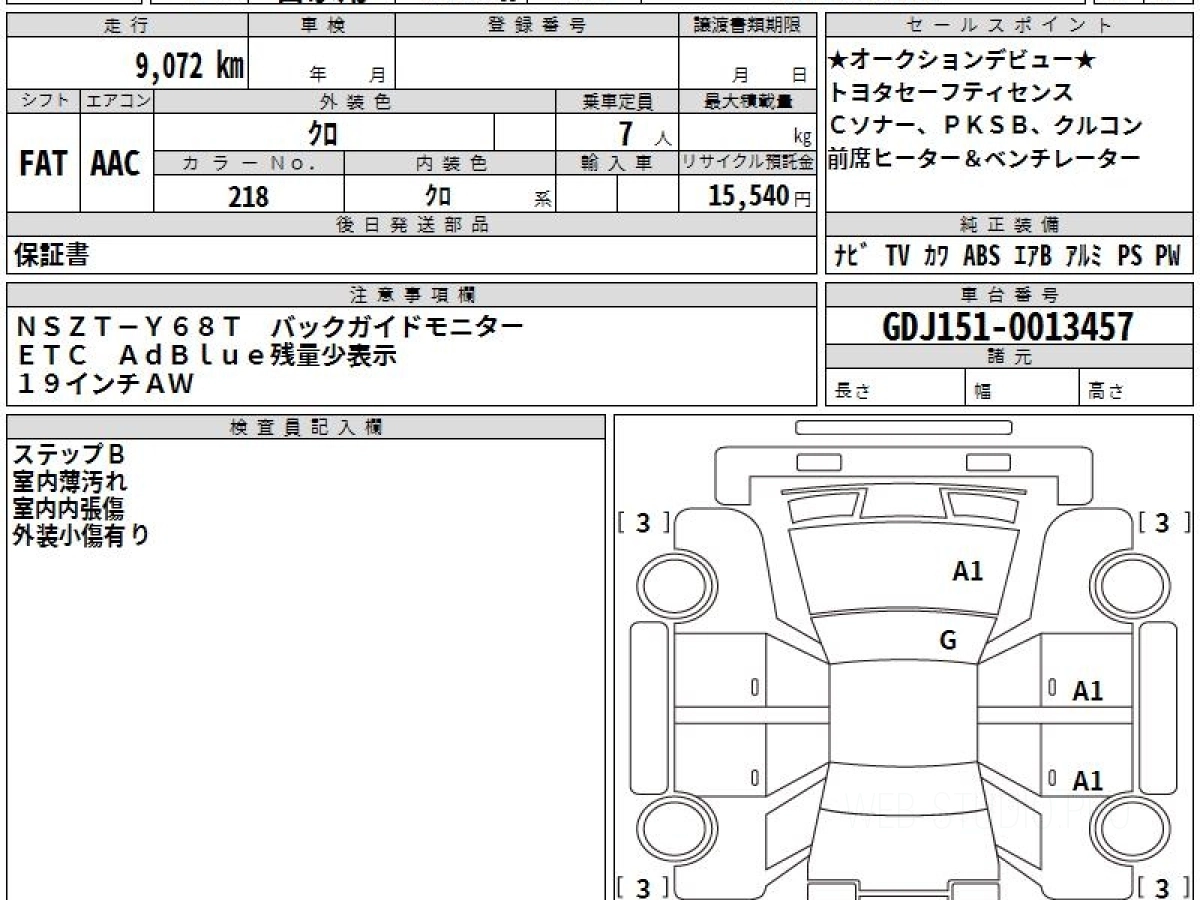This screenshot has width=1200, height=900.
Task: Select the G mark on the windshield
Action: coord(948,641)
